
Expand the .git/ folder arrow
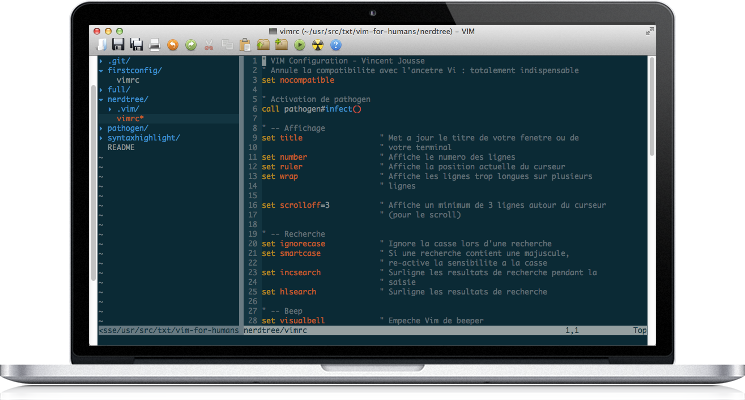[101, 61]
